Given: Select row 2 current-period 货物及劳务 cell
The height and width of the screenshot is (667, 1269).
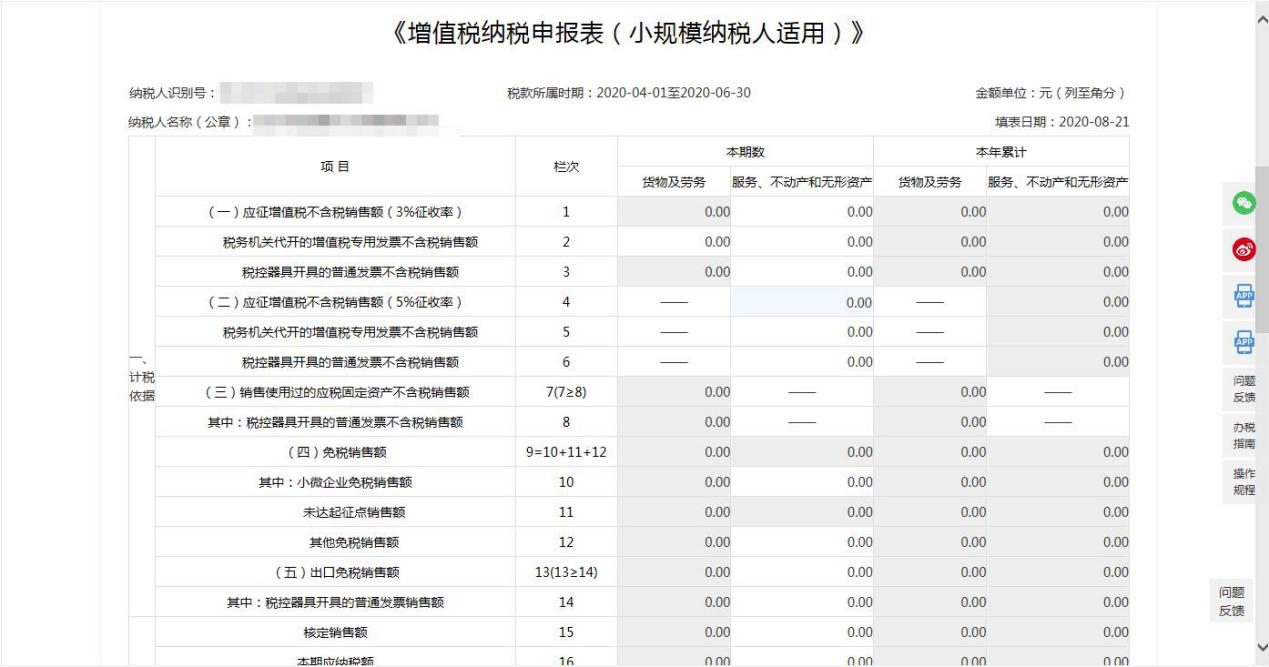Looking at the screenshot, I should [x=674, y=242].
